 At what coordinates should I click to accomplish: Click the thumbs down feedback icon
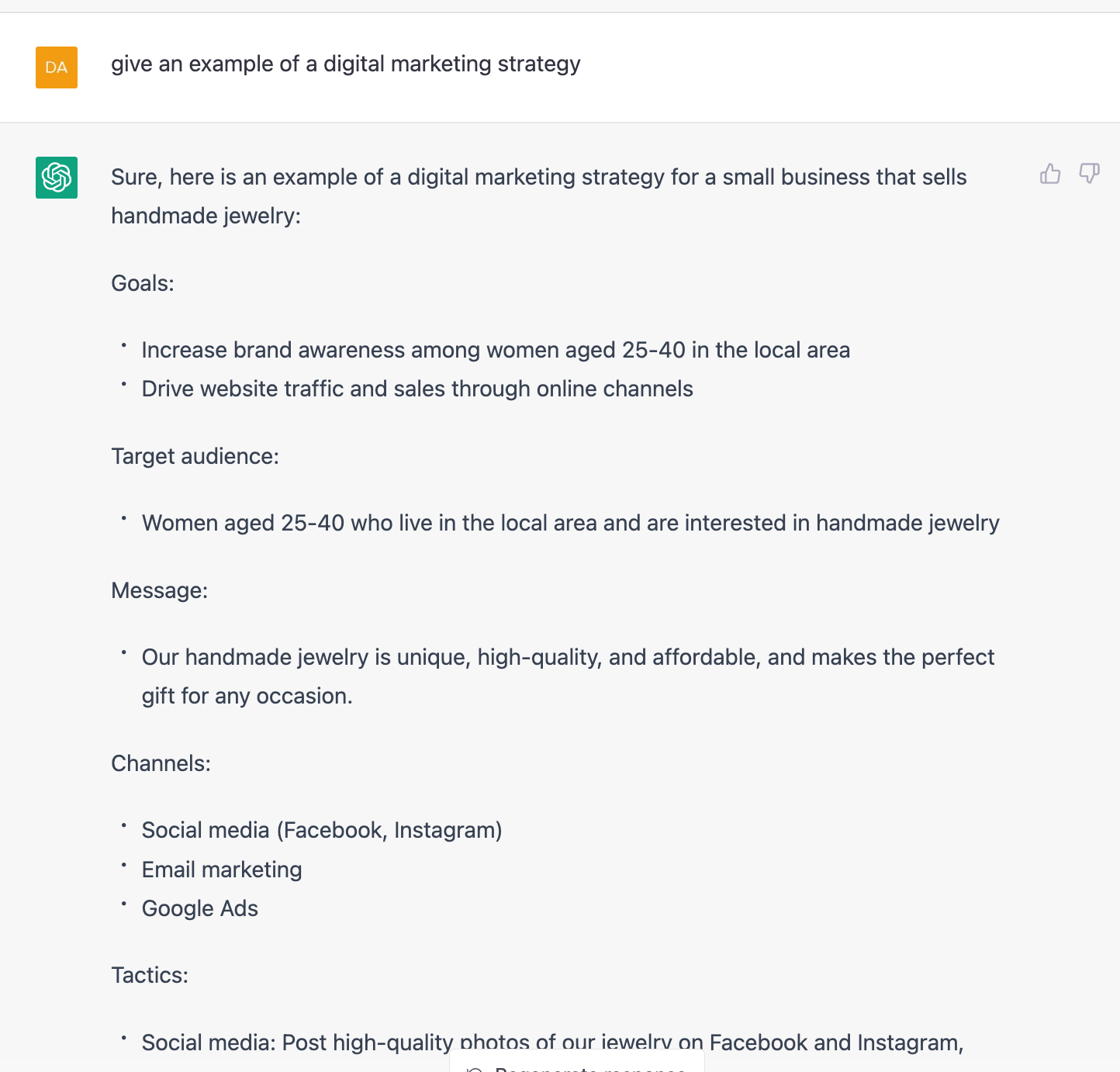[1089, 174]
